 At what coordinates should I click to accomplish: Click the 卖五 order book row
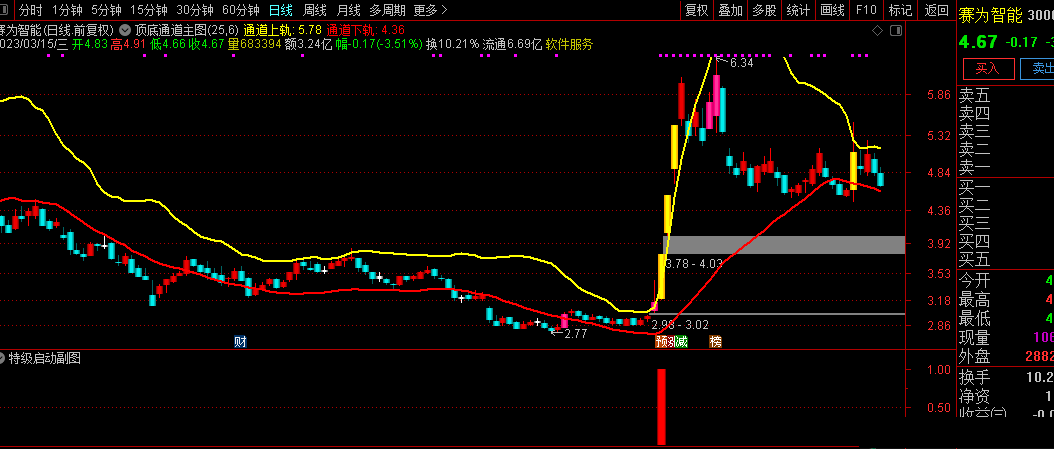coord(1006,95)
